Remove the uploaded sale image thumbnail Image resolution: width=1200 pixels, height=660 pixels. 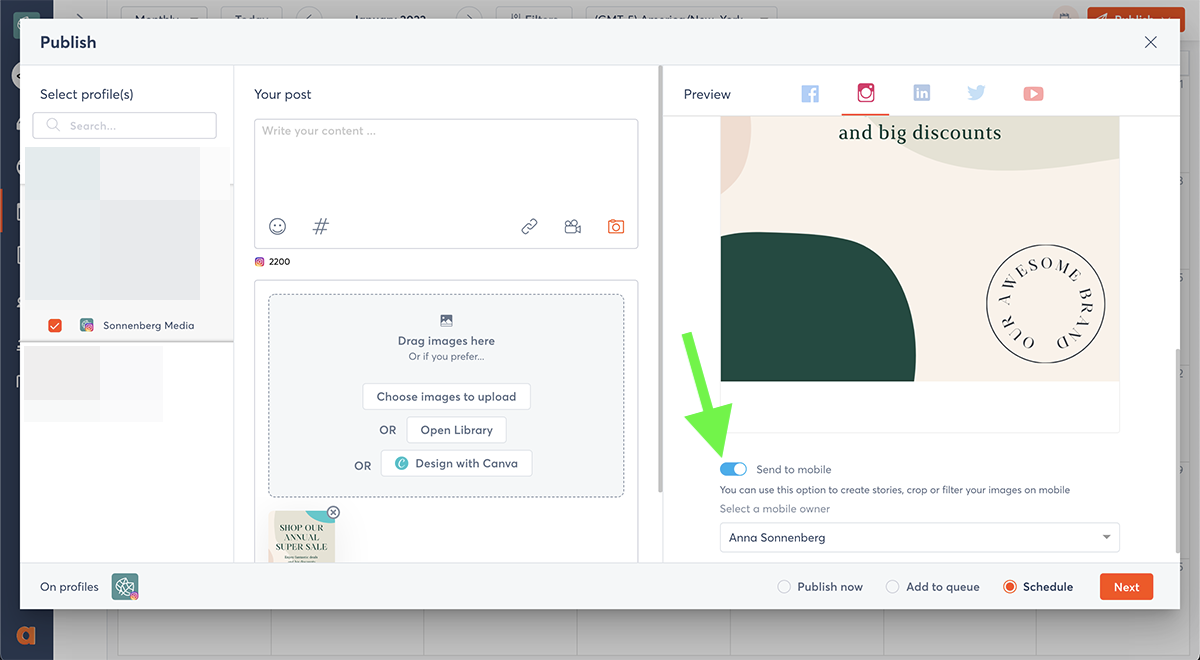tap(333, 513)
